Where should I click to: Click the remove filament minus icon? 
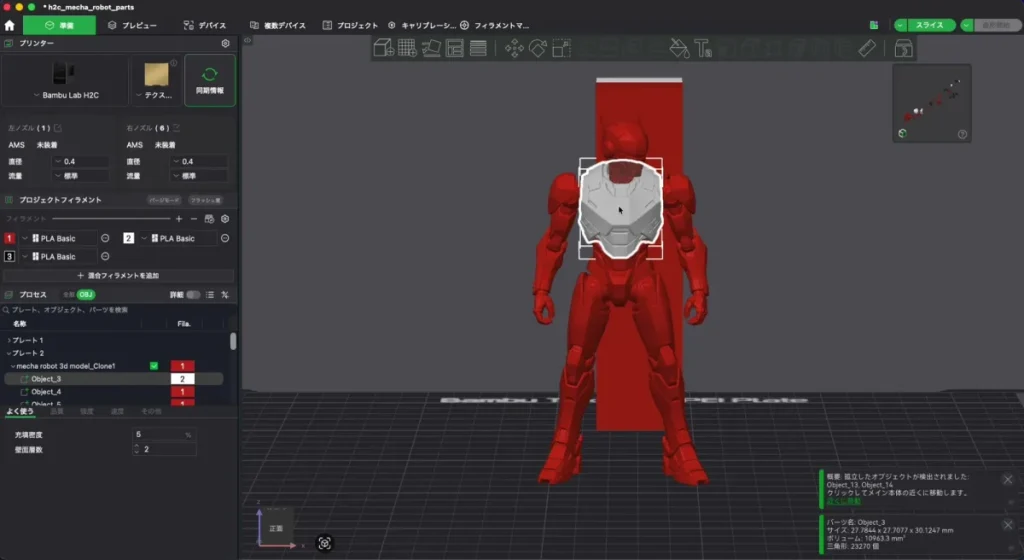coord(193,219)
